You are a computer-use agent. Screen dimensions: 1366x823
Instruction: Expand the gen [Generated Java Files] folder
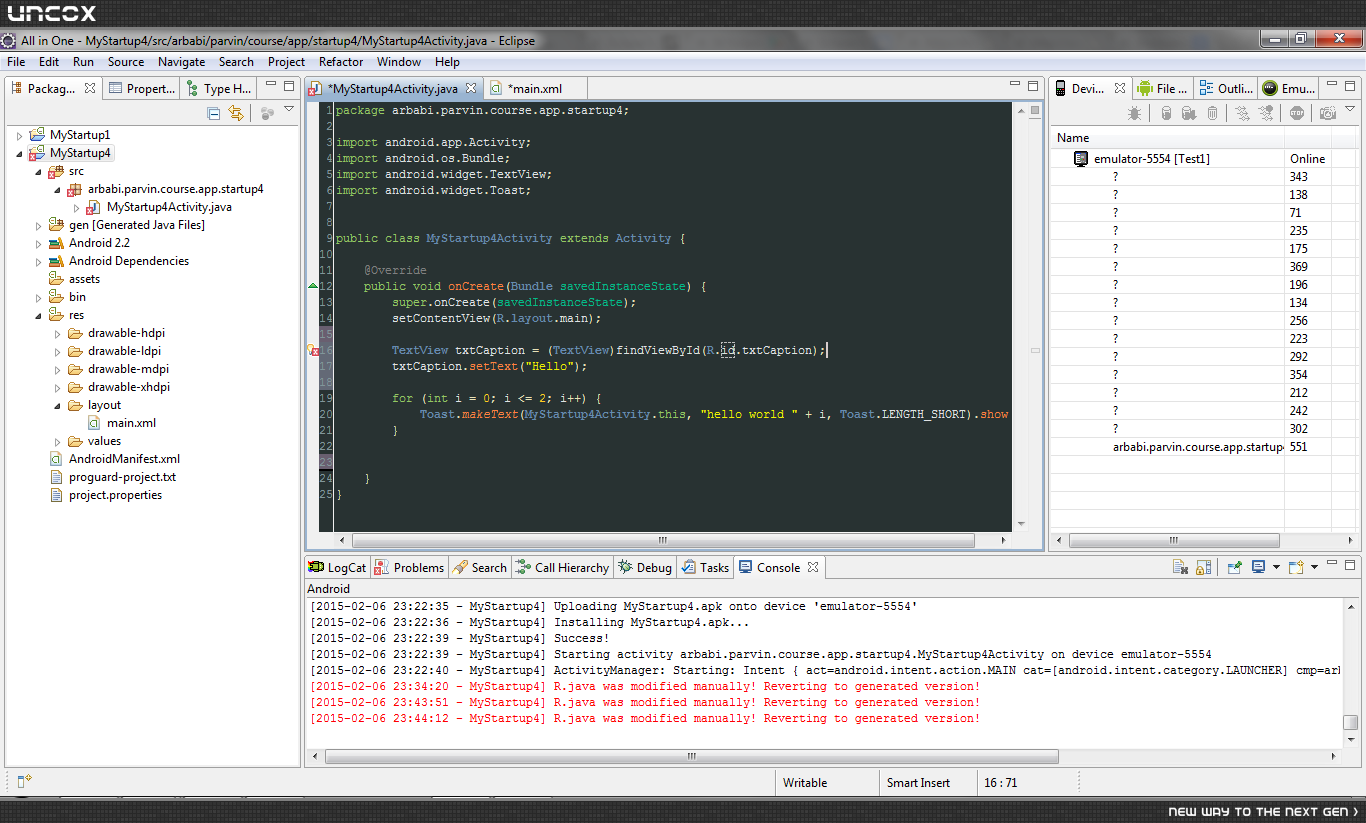tap(38, 225)
